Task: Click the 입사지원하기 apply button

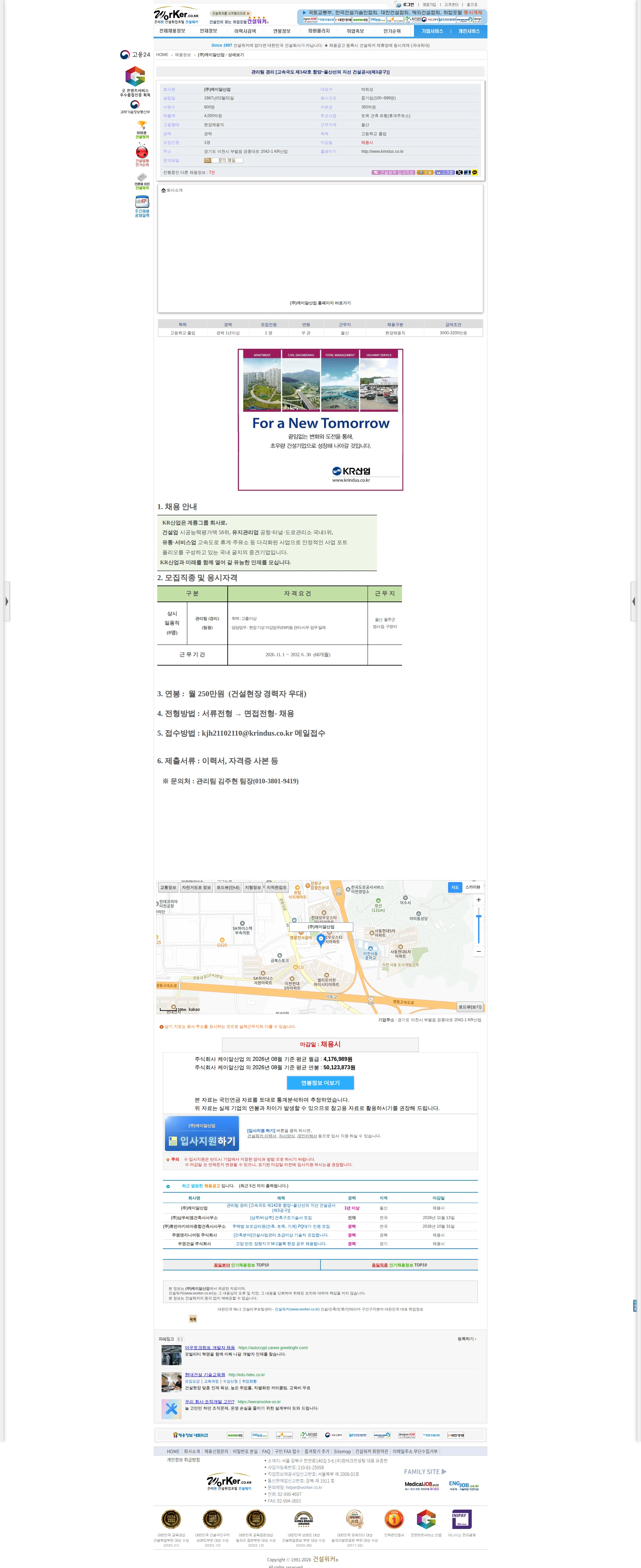Action: (x=201, y=1134)
